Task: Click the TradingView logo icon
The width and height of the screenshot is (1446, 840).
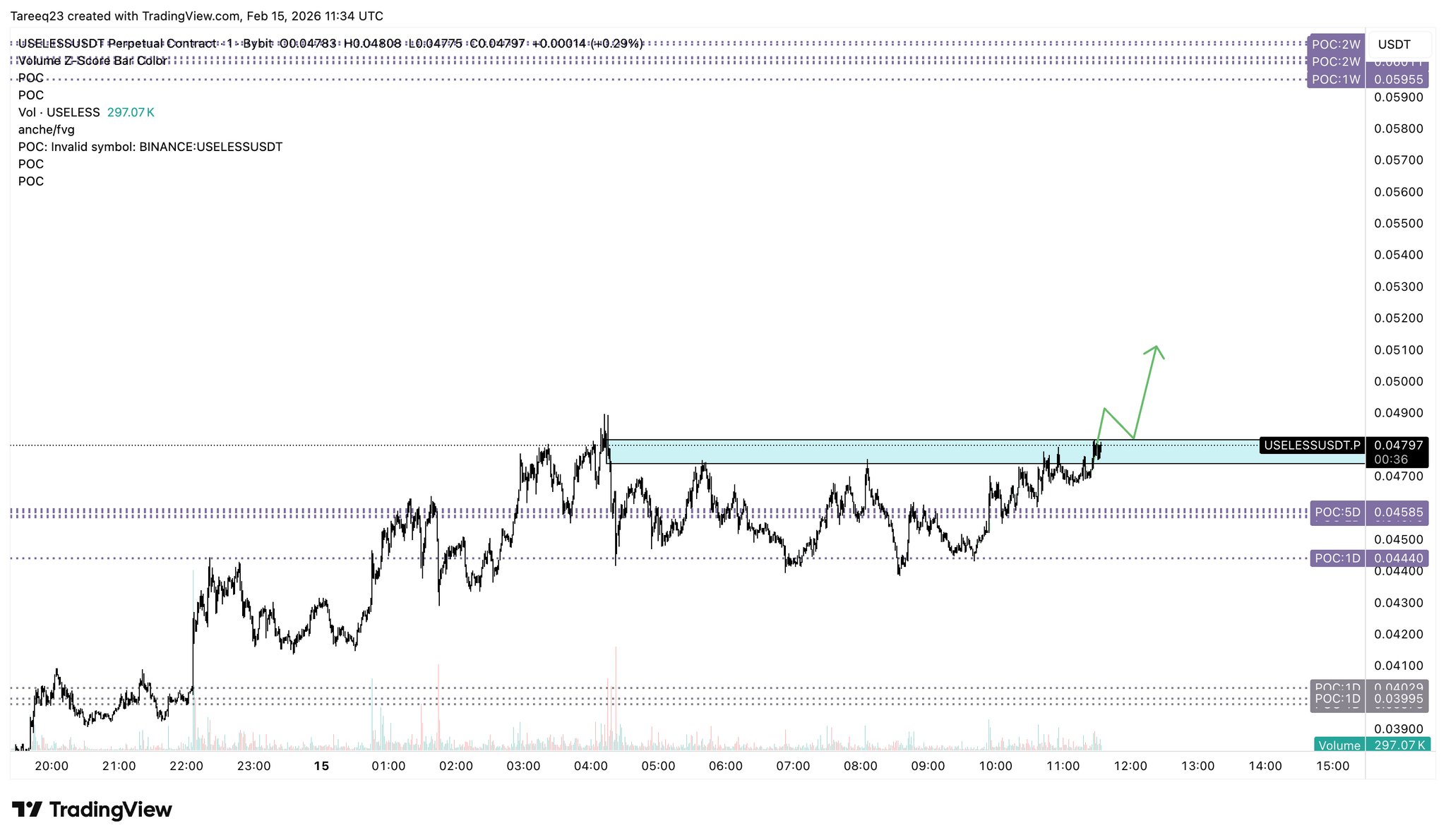Action: click(x=28, y=809)
